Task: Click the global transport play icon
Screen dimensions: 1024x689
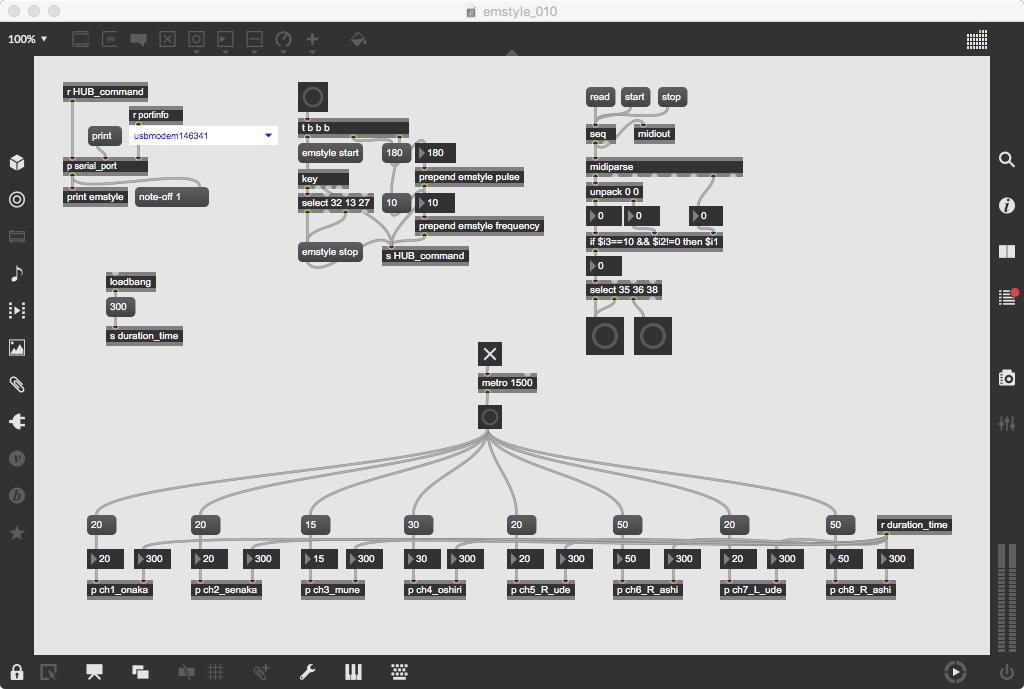Action: pos(955,671)
